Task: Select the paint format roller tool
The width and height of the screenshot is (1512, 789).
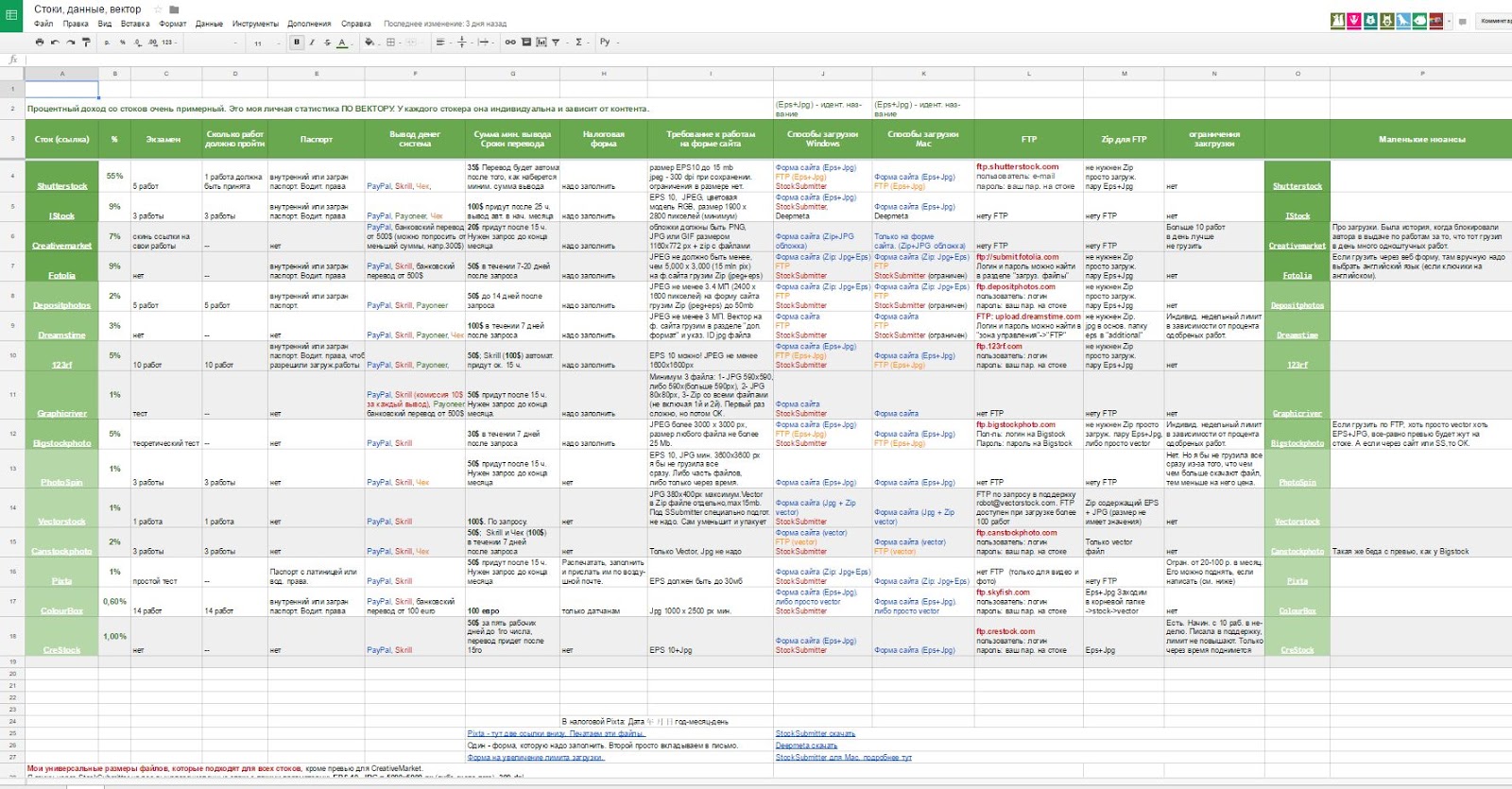Action: coord(86,43)
